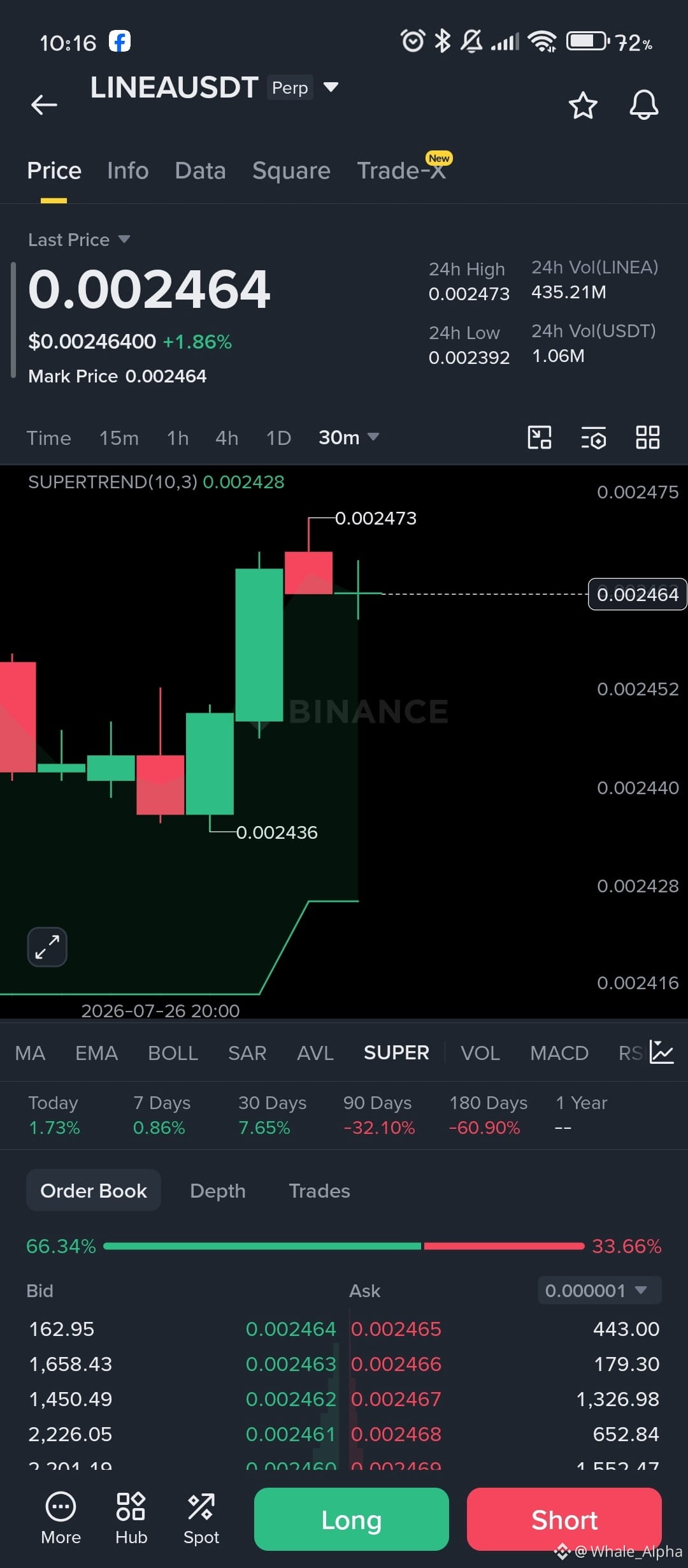Tap ask price 0.002467

396,1399
